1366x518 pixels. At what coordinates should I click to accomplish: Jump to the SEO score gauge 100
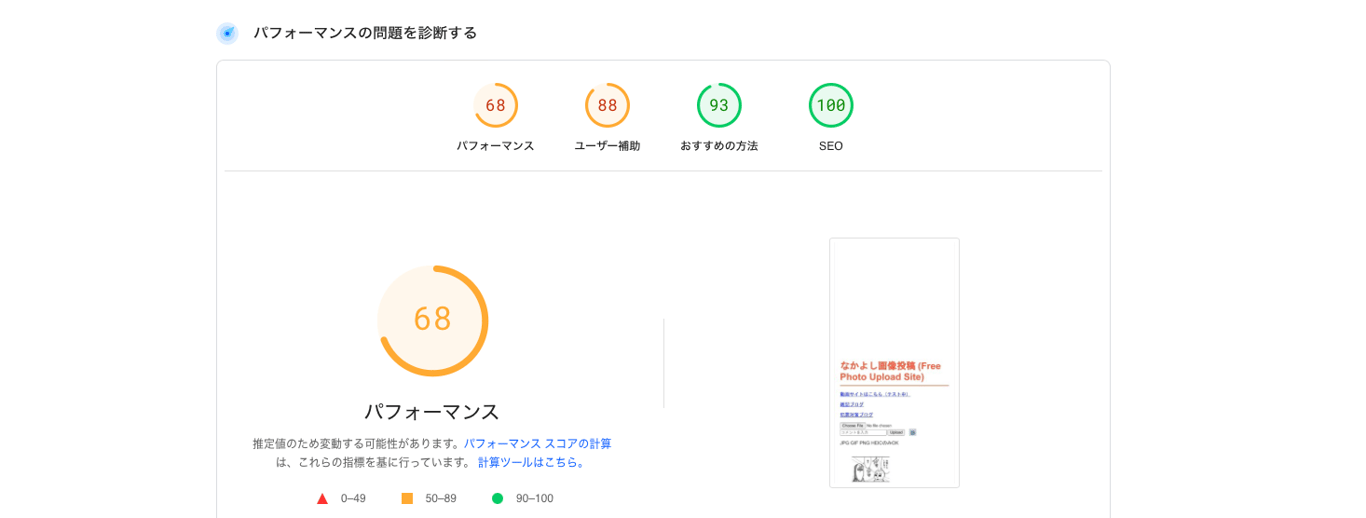(831, 105)
